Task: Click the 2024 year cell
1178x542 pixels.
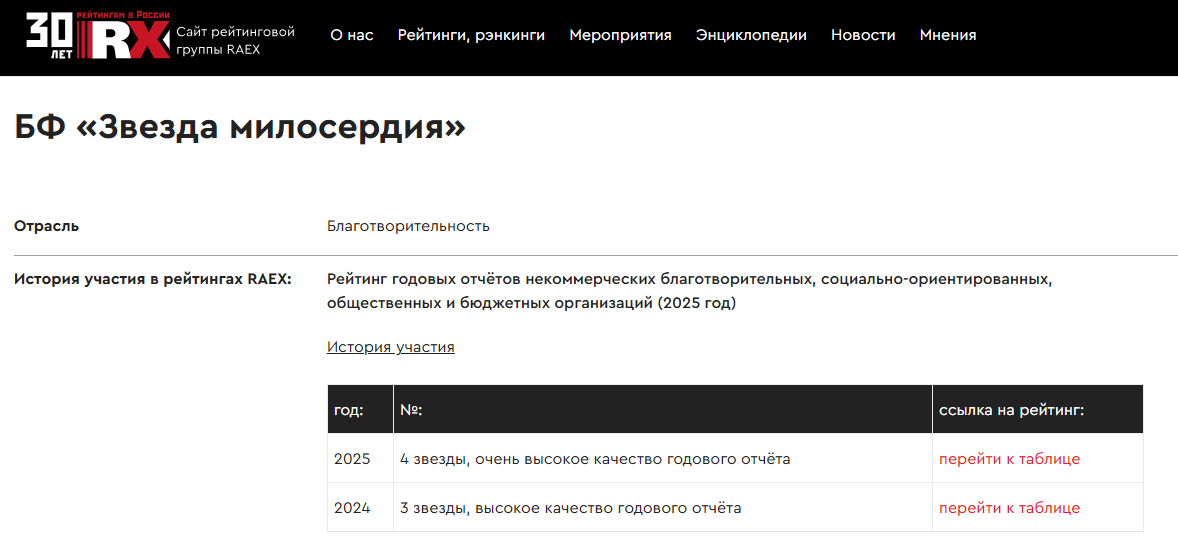Action: click(x=361, y=507)
